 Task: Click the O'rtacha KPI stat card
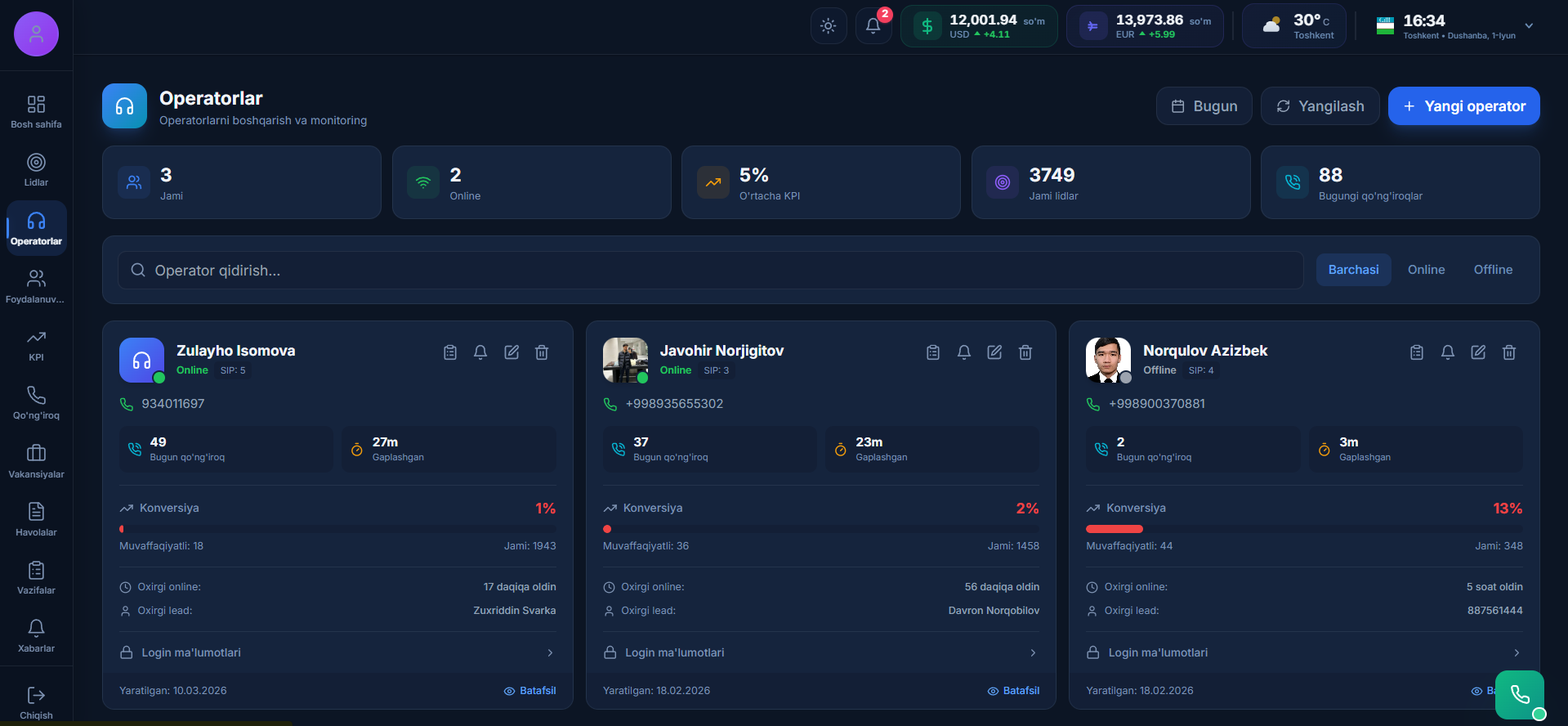(x=821, y=182)
